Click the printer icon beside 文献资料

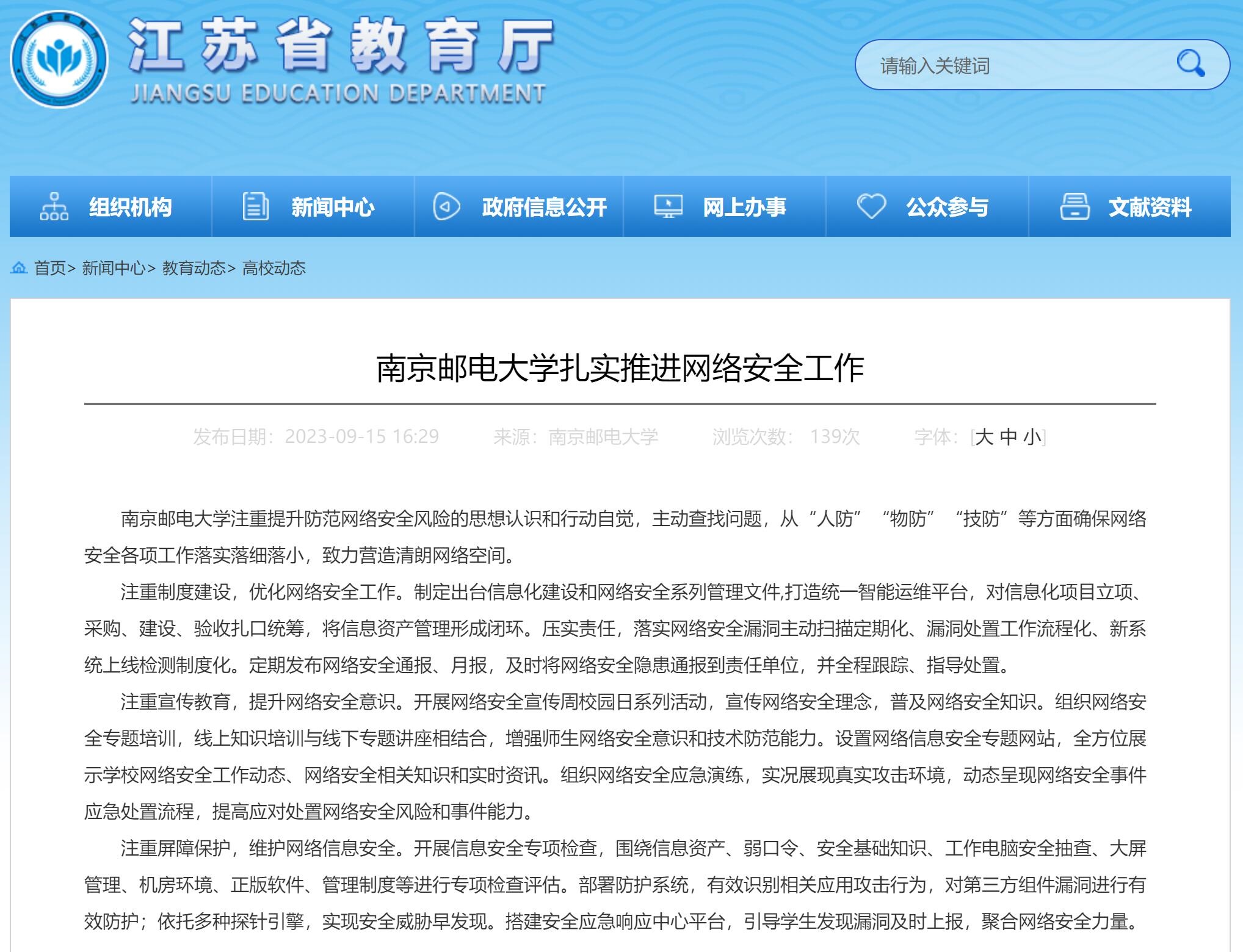[1074, 206]
